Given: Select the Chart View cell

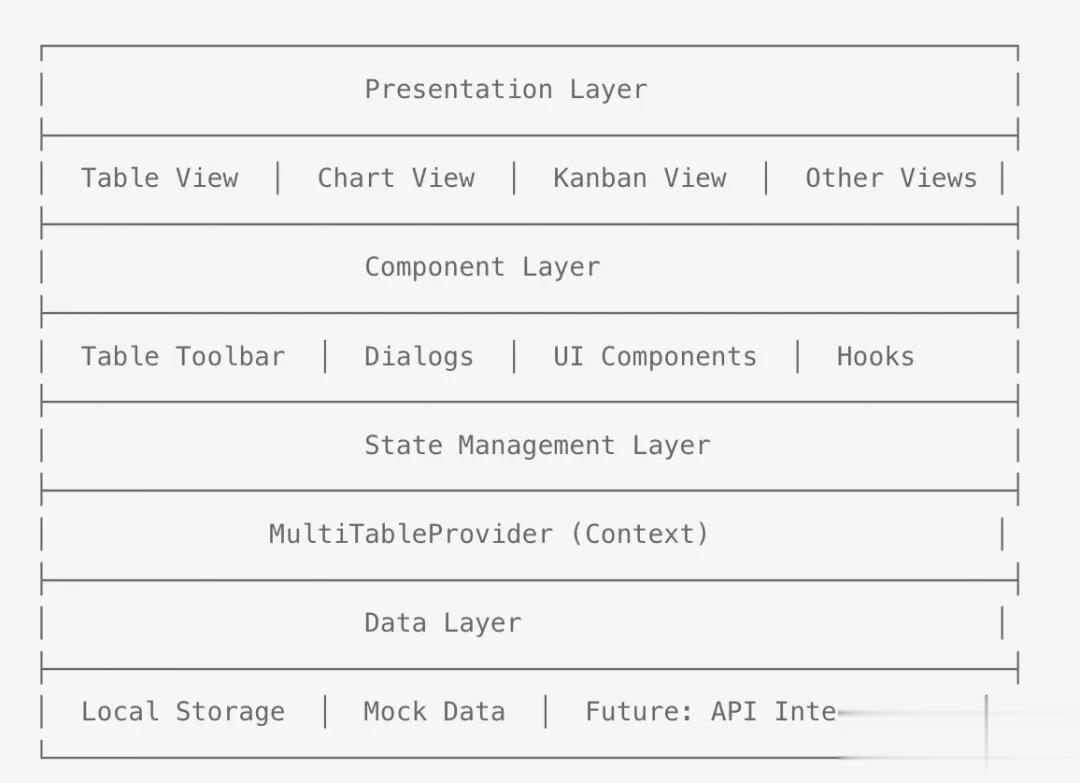Looking at the screenshot, I should [396, 178].
